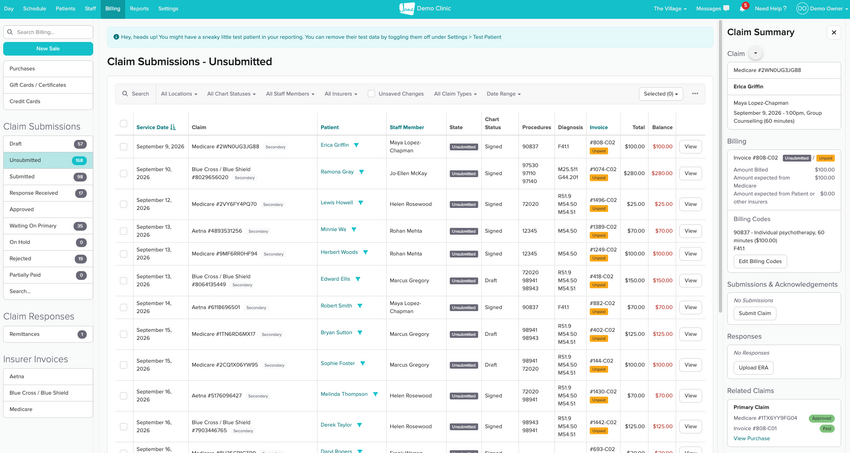
Task: Click Derek Taylor's filter funnel icon
Action: click(x=359, y=425)
